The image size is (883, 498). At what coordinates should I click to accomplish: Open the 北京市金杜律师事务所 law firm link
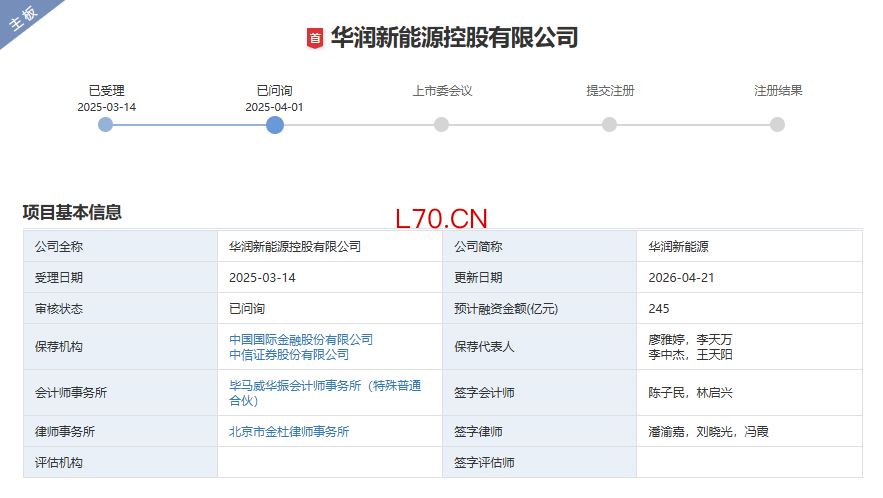click(289, 432)
